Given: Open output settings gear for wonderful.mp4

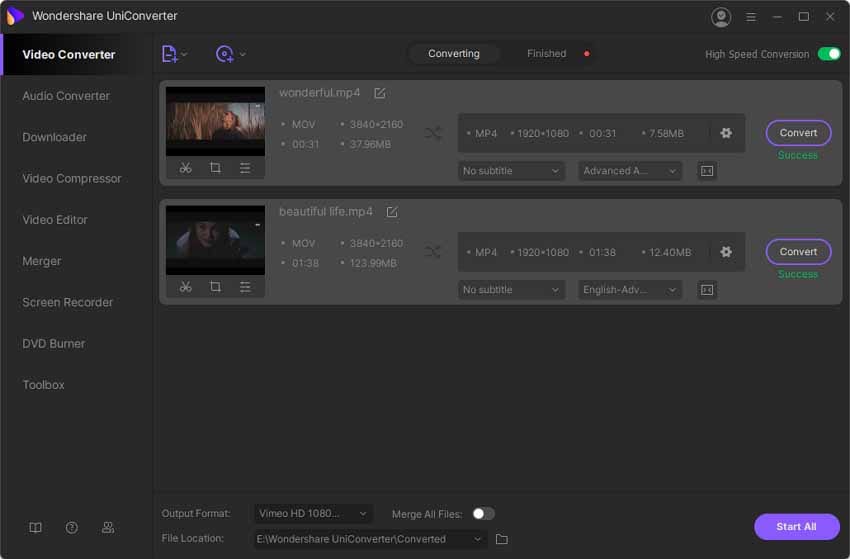Looking at the screenshot, I should (726, 133).
